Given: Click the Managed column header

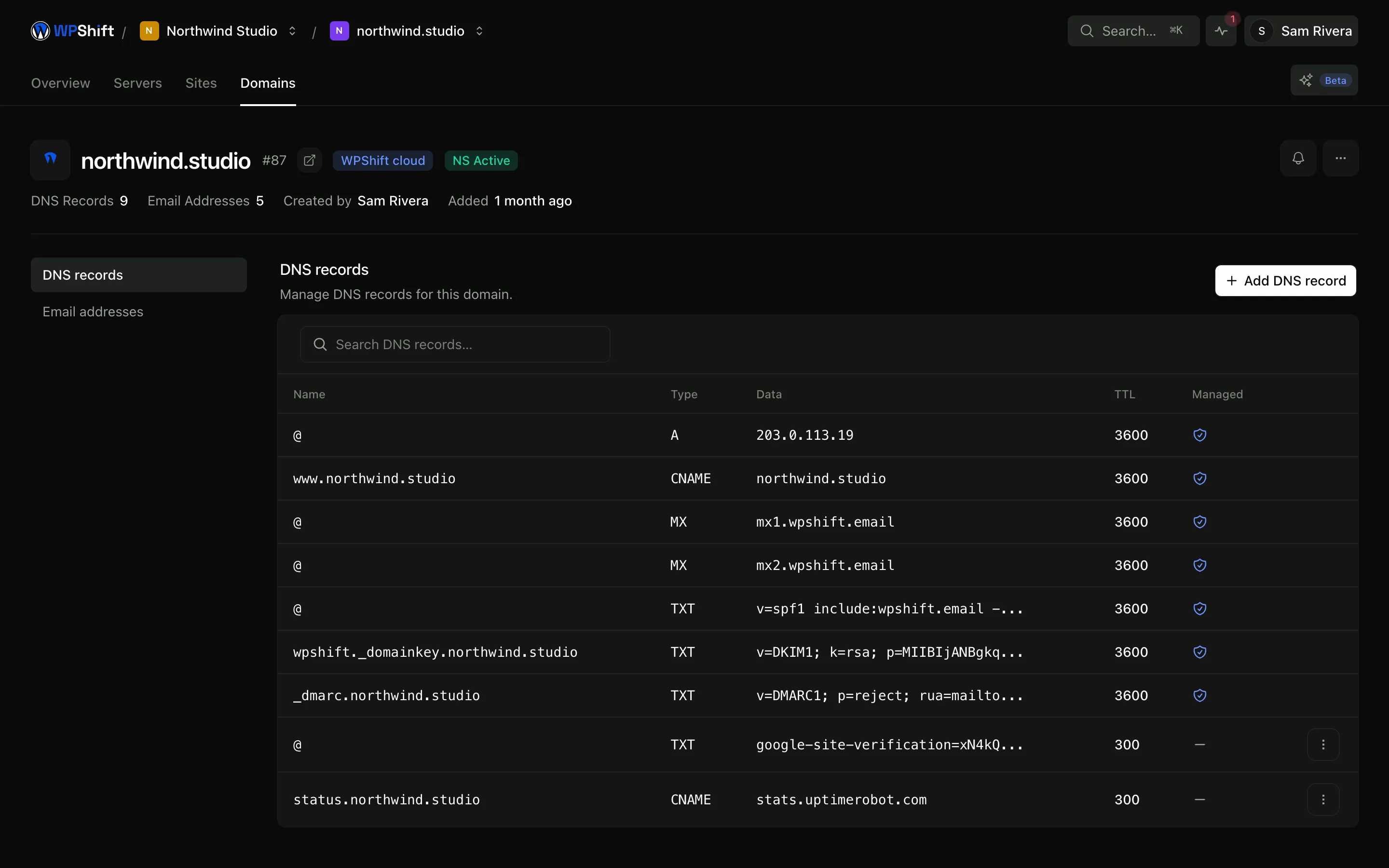Looking at the screenshot, I should point(1217,394).
